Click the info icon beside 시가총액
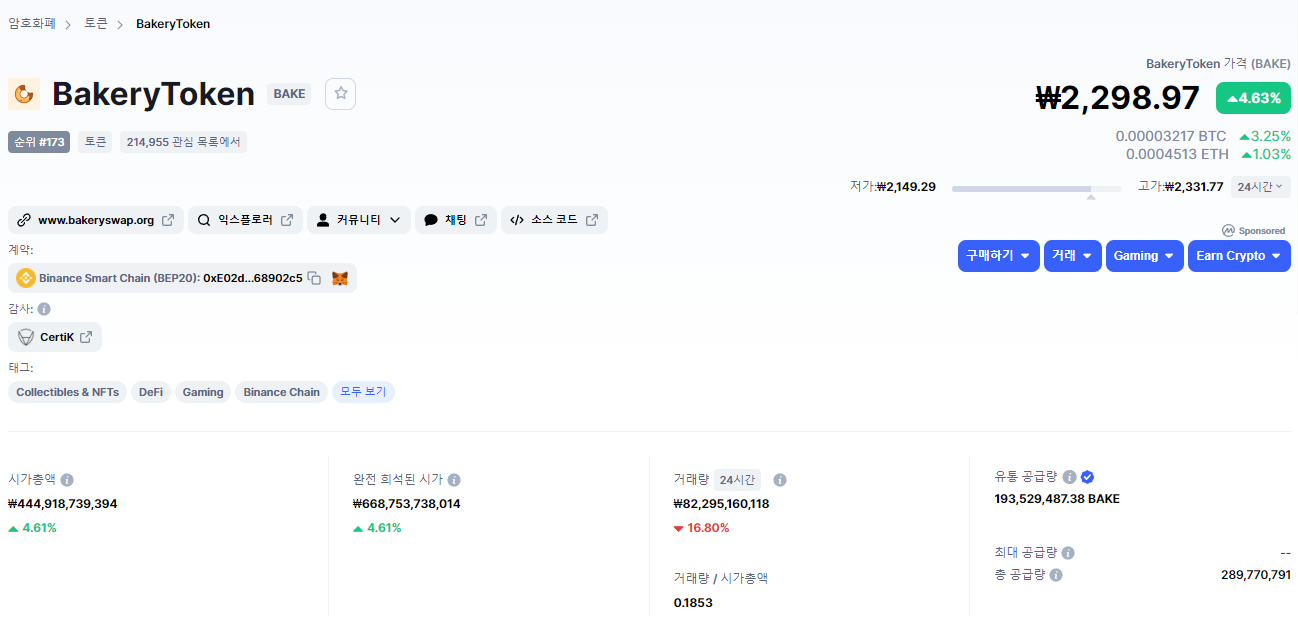Screen dimensions: 1298x626 tap(67, 480)
